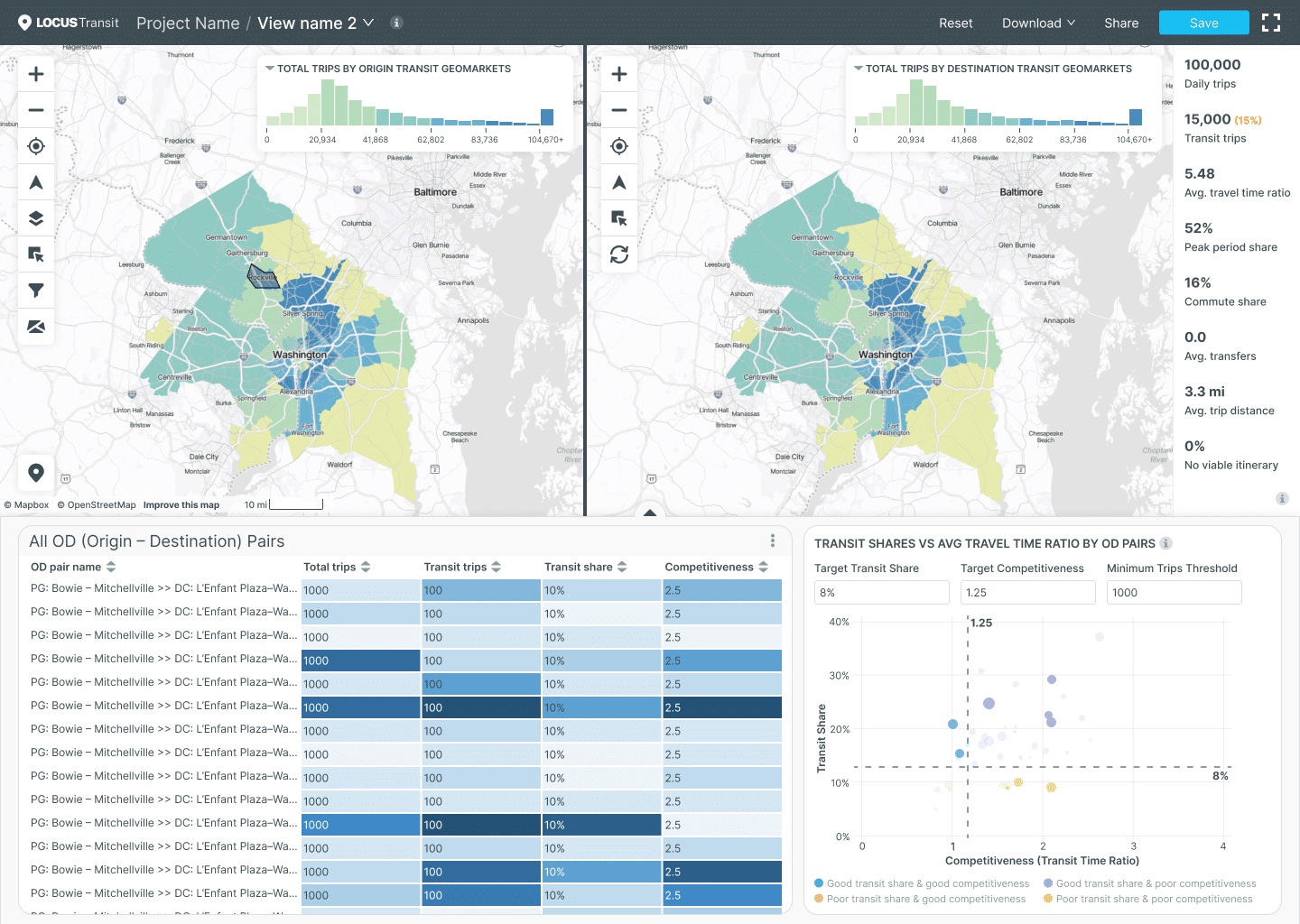Screen dimensions: 1300x924
Task: Click the refresh sync icon on right map
Action: click(619, 254)
